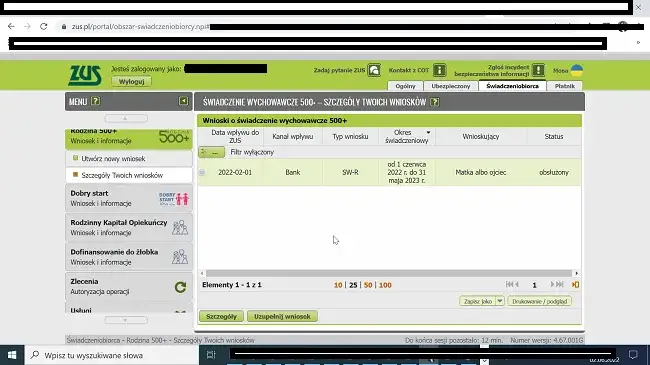Open Zadaj pytanie ZUS chat icon

click(374, 70)
